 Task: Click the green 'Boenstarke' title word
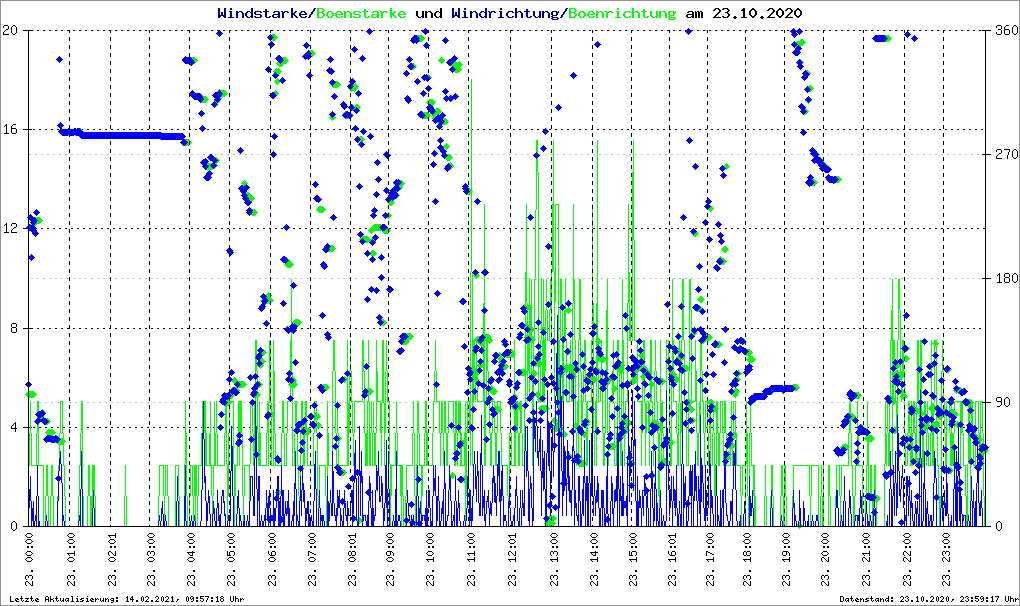pyautogui.click(x=361, y=14)
